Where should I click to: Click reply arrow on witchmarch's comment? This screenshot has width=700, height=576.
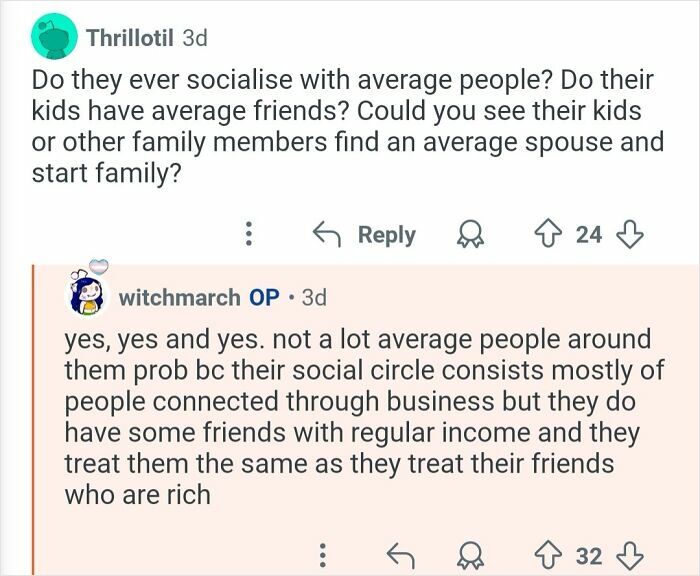click(x=400, y=556)
